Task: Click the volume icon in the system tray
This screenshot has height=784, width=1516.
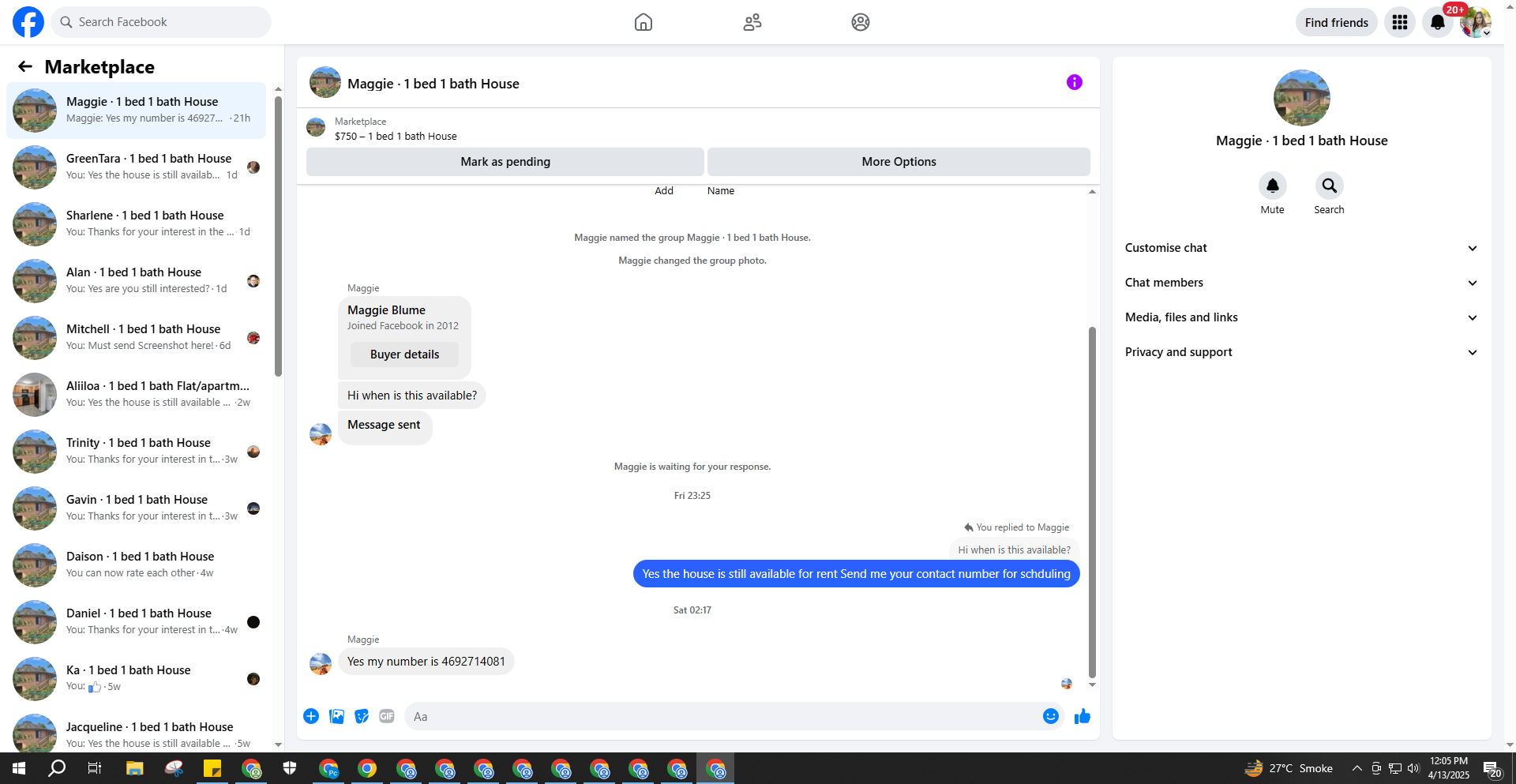Action: tap(1413, 768)
